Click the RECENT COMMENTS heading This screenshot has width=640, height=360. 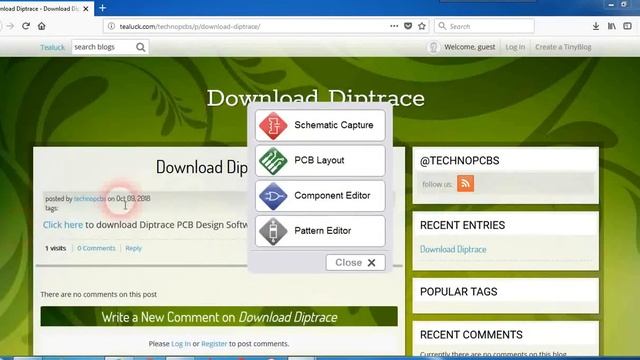coord(471,335)
